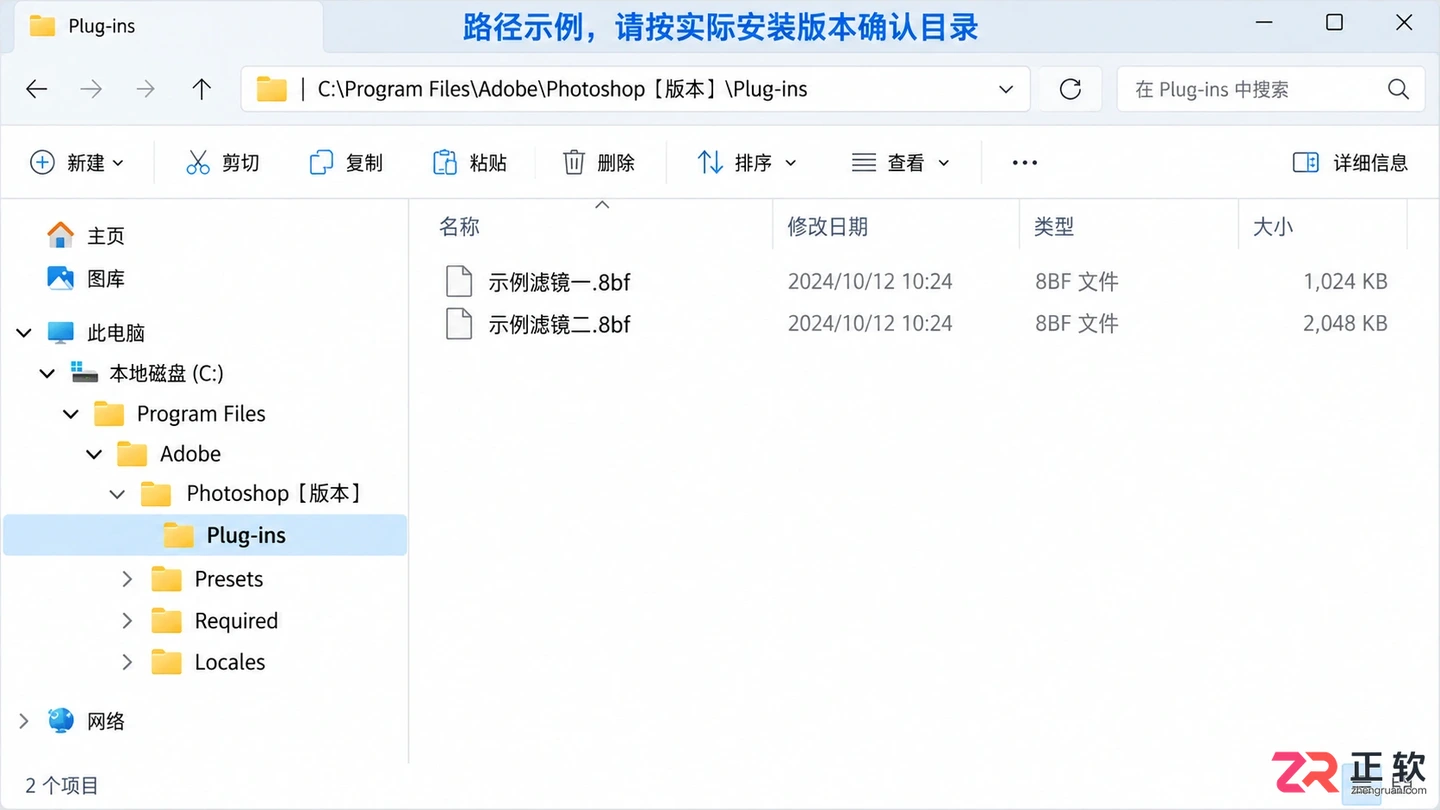This screenshot has width=1440, height=810.
Task: Open address bar history dropdown arrow
Action: click(1006, 89)
